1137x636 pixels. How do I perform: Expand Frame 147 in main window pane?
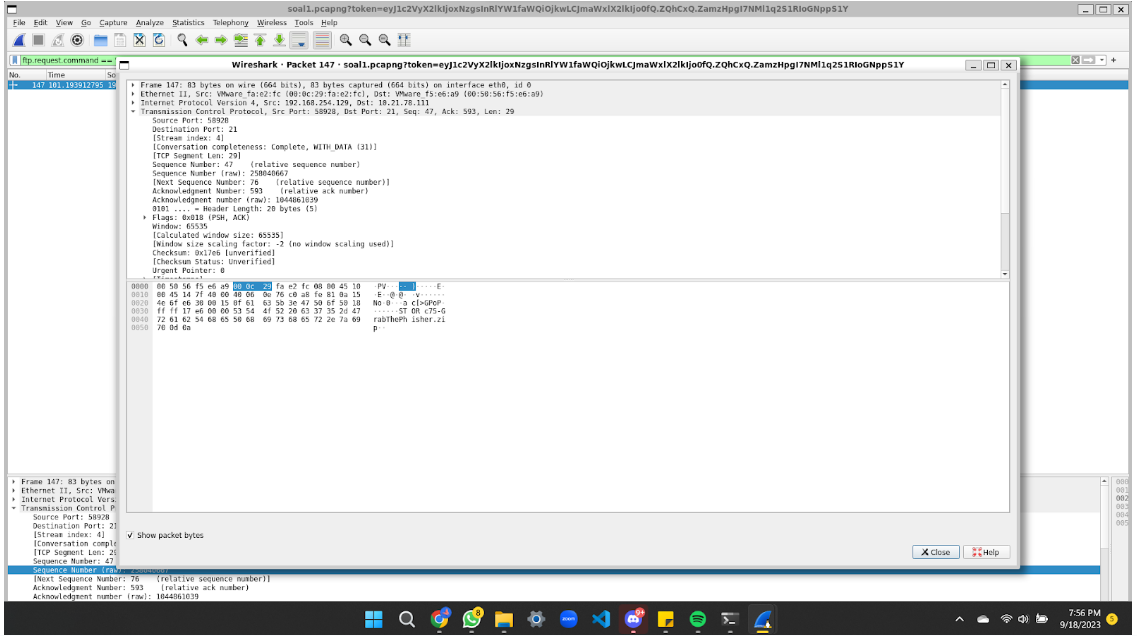pyautogui.click(x=14, y=482)
